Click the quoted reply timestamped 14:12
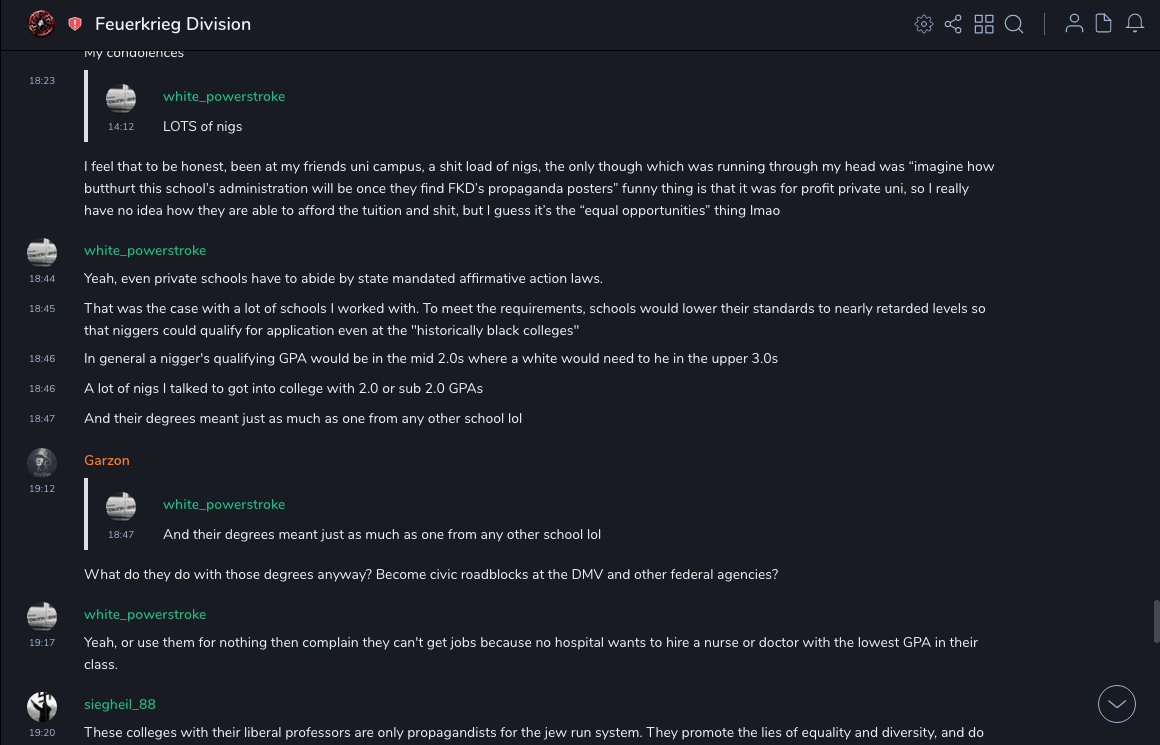The image size is (1160, 745). [203, 126]
